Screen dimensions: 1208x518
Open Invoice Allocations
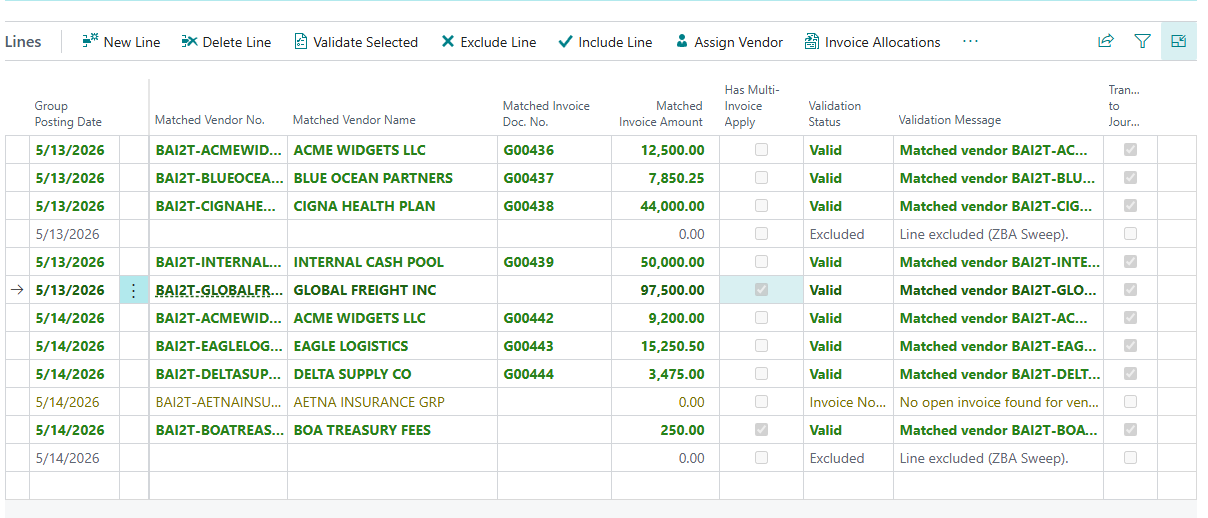pos(873,42)
